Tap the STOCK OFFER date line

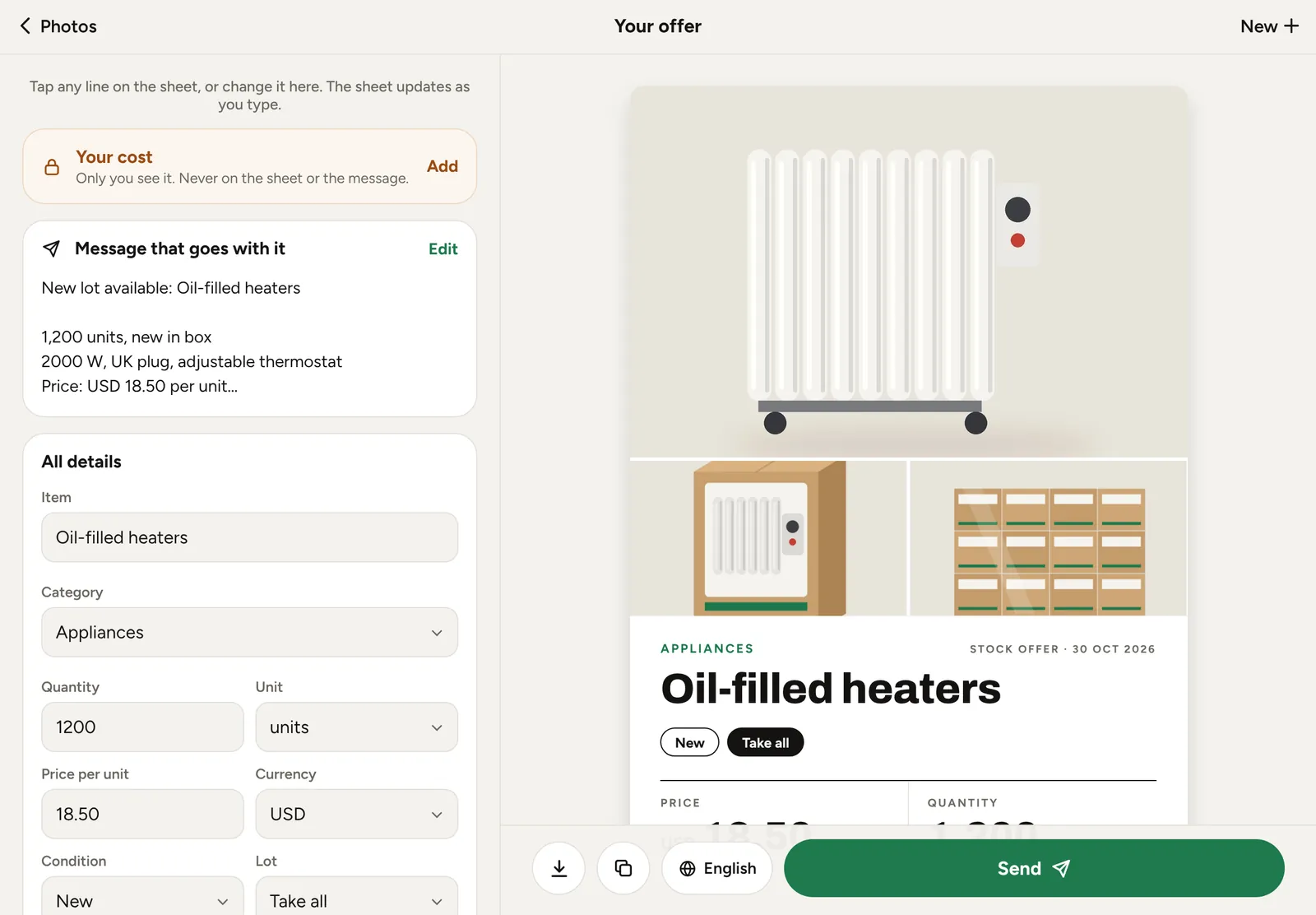[1062, 649]
